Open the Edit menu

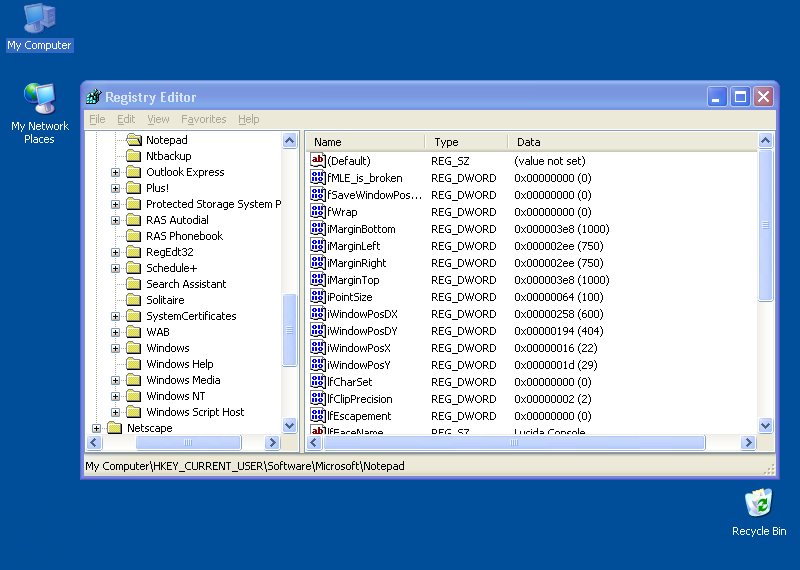(126, 119)
